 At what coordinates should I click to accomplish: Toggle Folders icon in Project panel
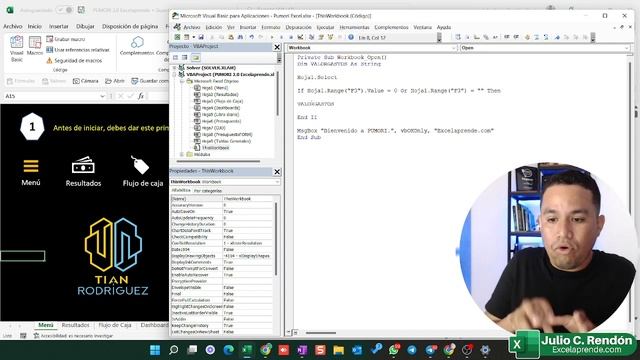(x=196, y=58)
